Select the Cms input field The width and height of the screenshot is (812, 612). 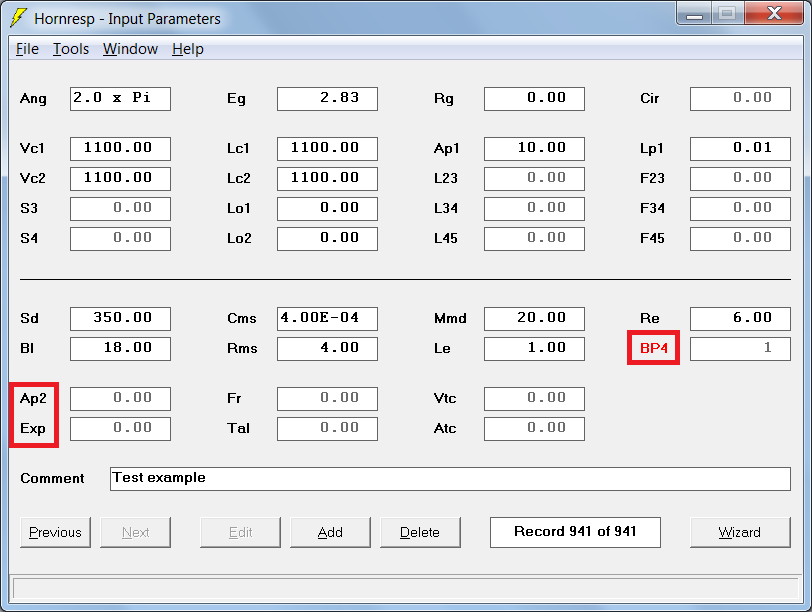(327, 319)
